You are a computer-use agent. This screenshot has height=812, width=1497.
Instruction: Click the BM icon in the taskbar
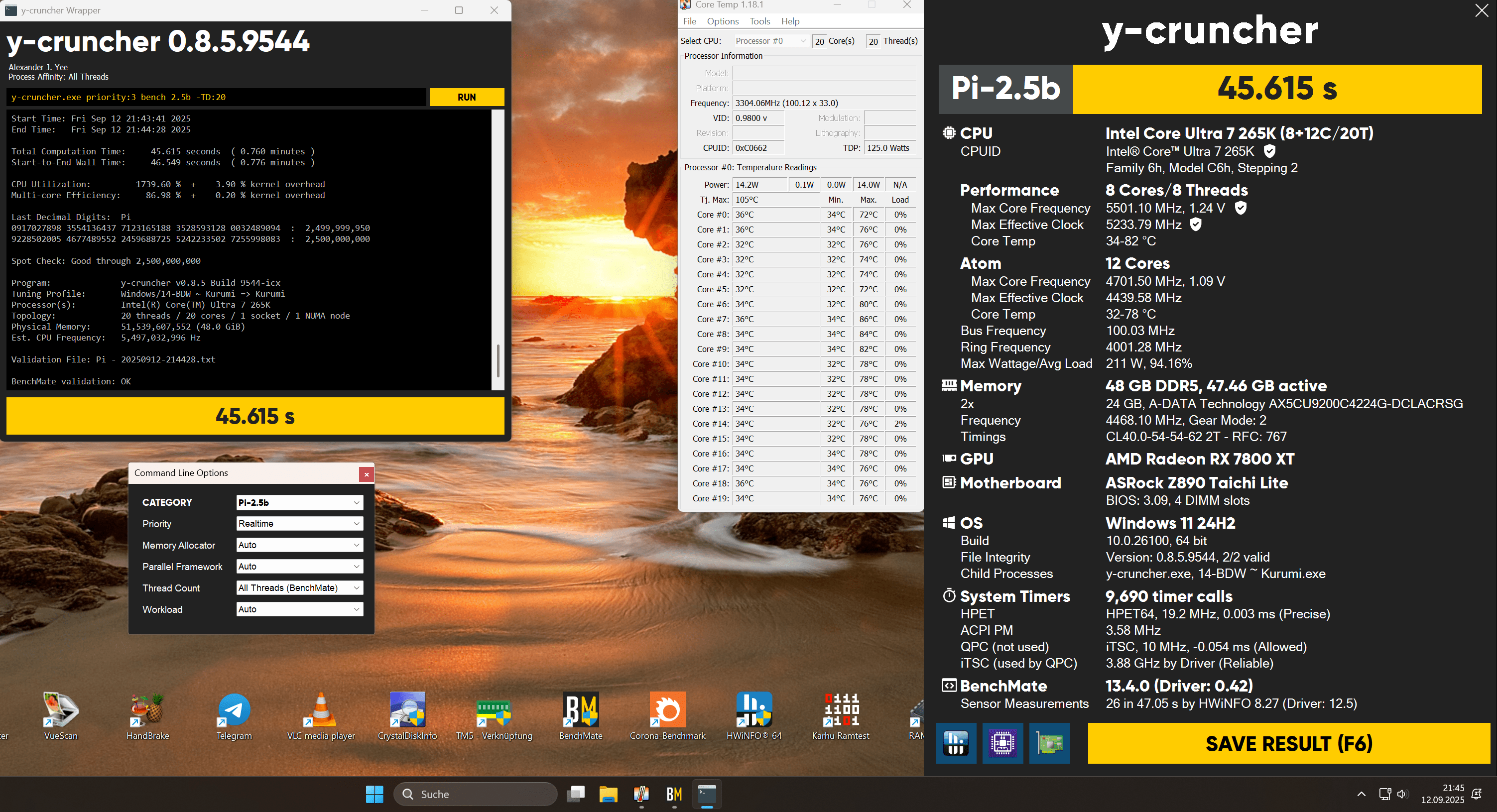(x=673, y=794)
